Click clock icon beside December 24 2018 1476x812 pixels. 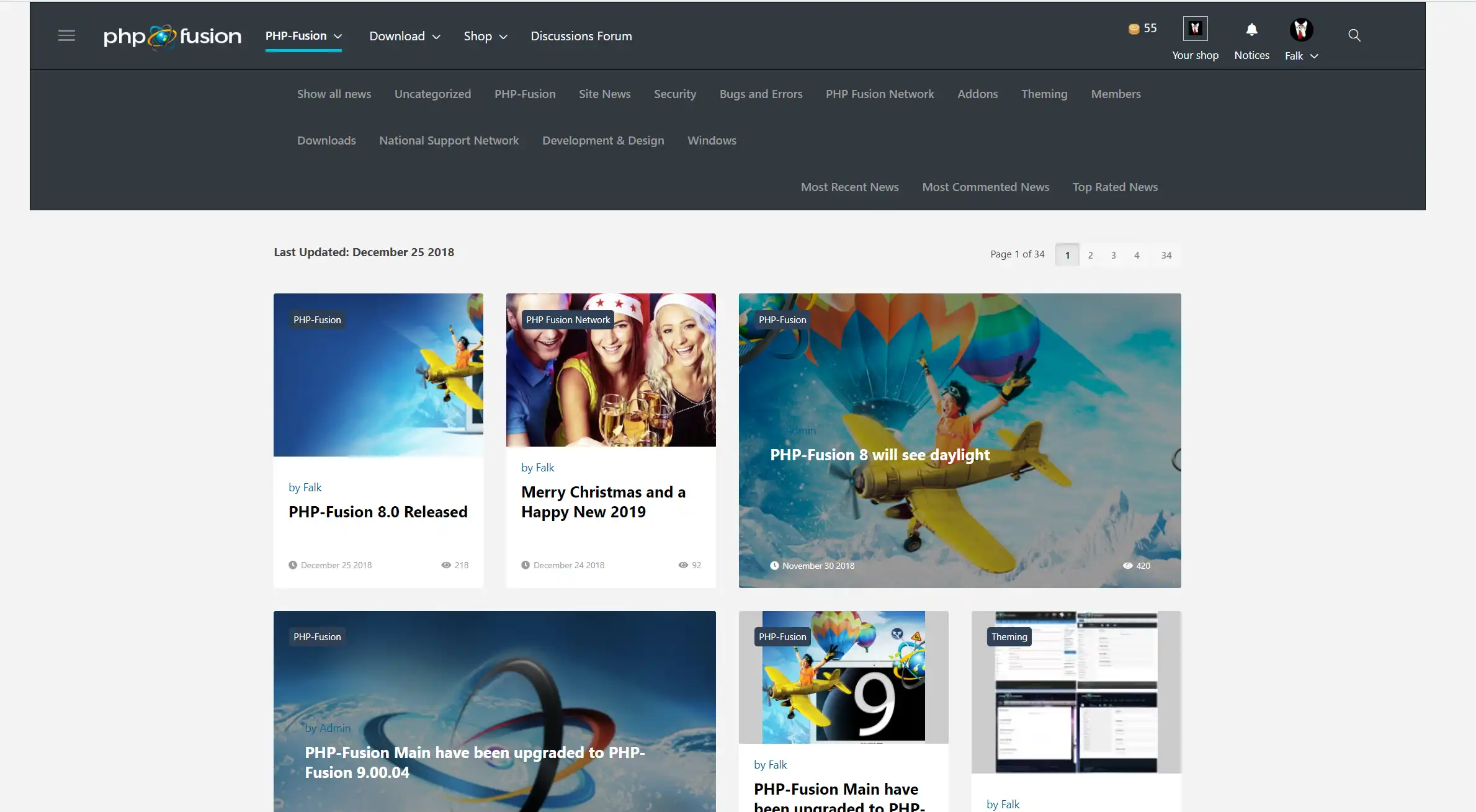click(x=526, y=565)
